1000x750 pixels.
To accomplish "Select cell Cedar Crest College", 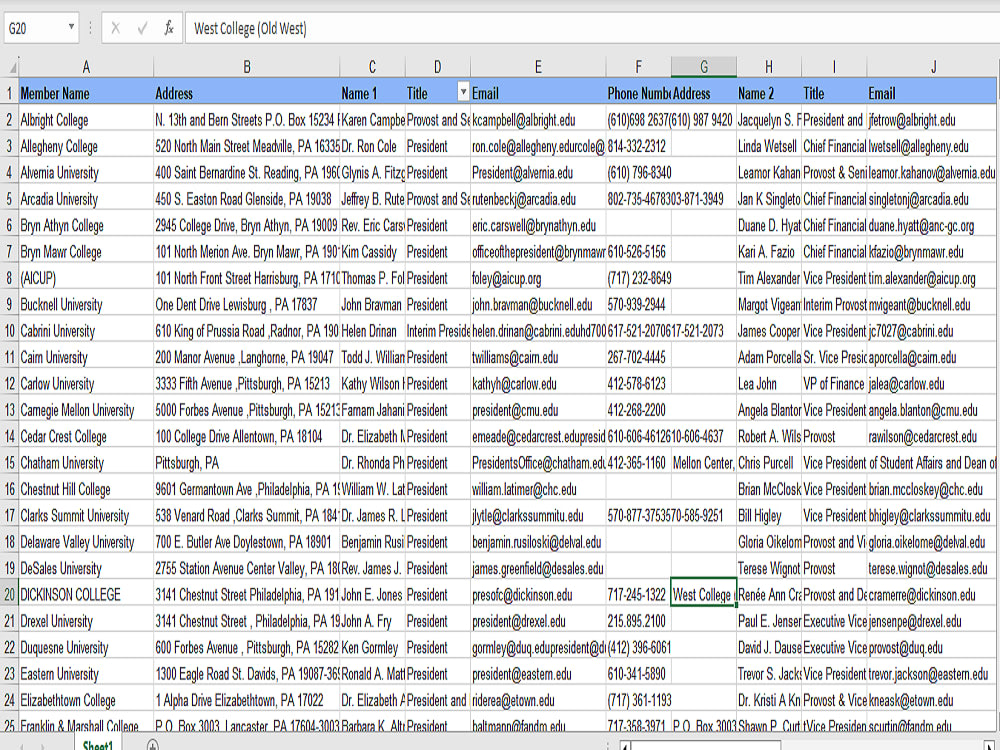I will click(86, 436).
